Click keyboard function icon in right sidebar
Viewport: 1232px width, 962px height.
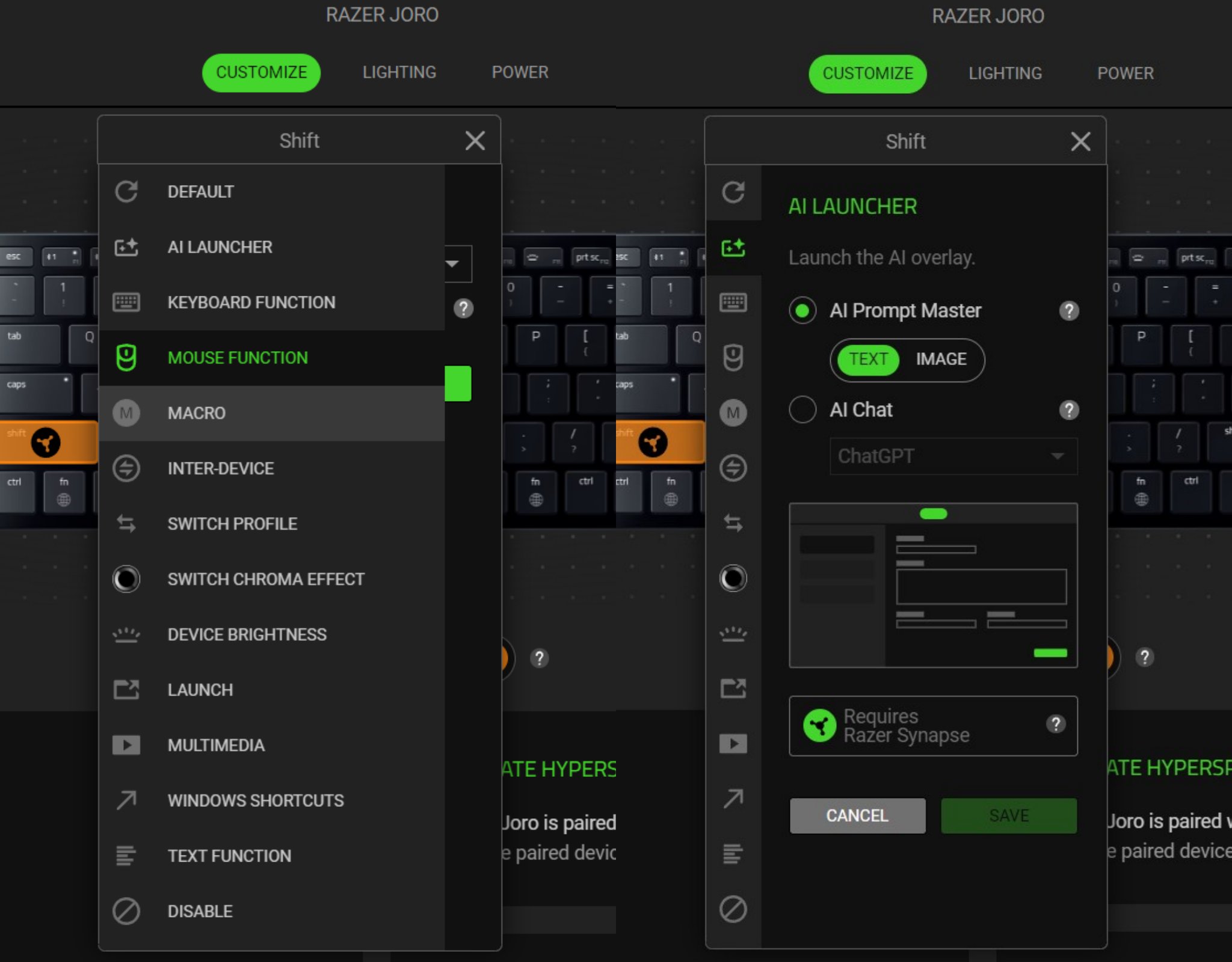[x=733, y=302]
